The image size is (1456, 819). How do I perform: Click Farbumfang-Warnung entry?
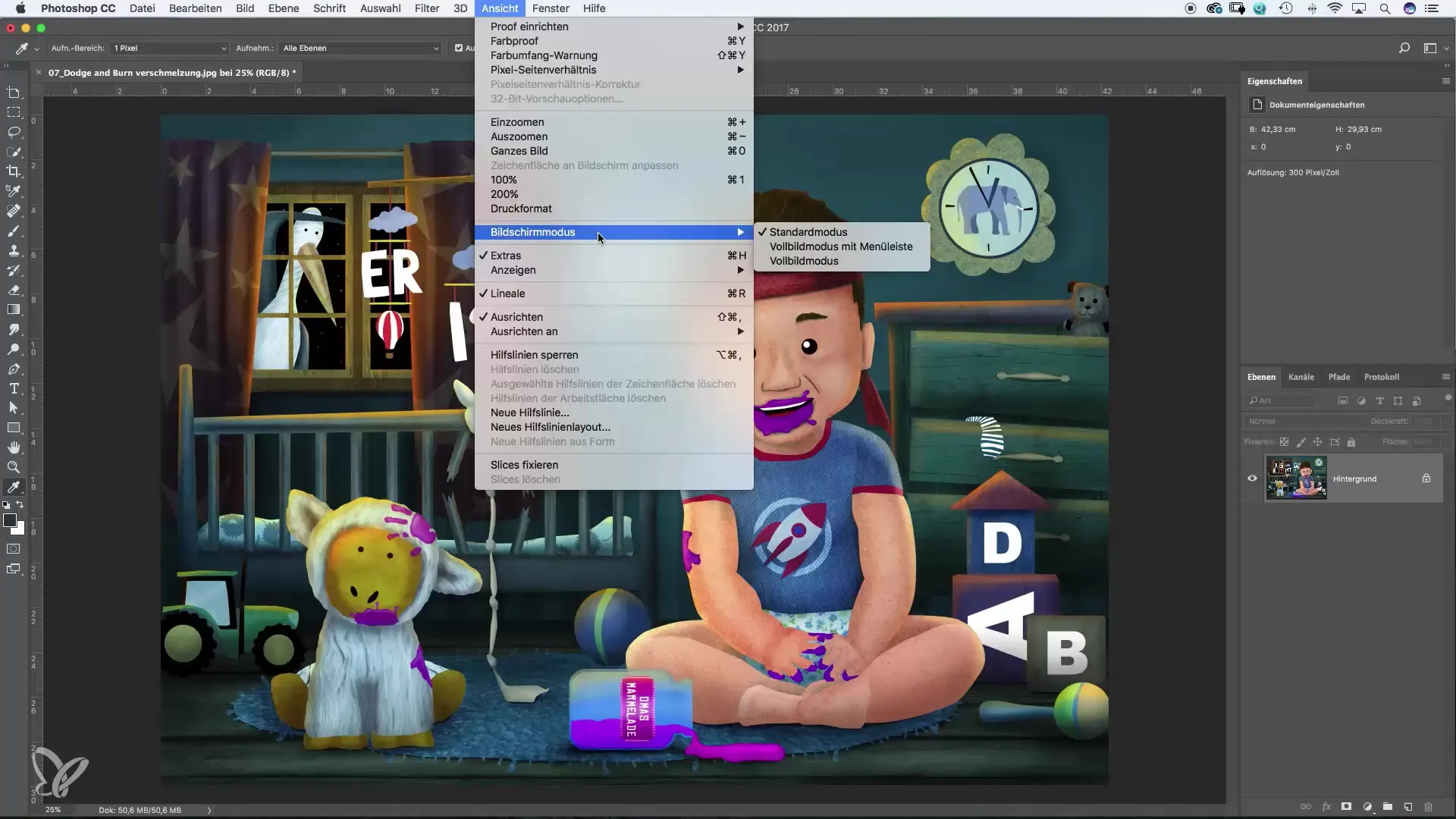614,55
